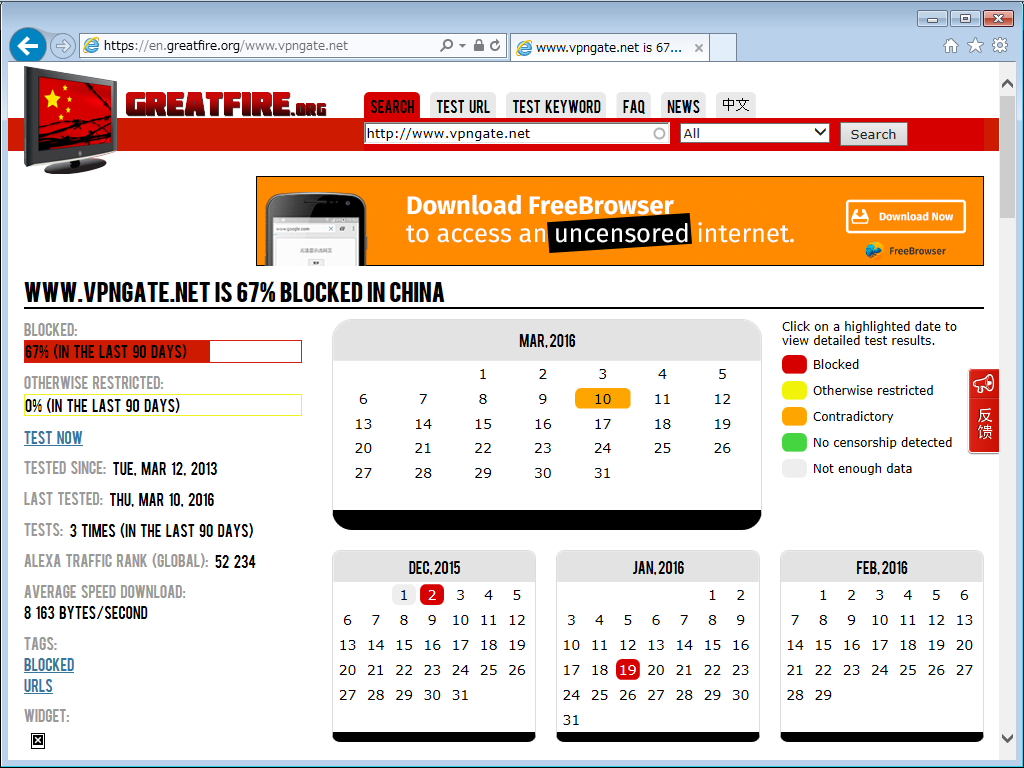Image resolution: width=1024 pixels, height=768 pixels.
Task: Click the address bar search magnifier icon
Action: click(447, 45)
